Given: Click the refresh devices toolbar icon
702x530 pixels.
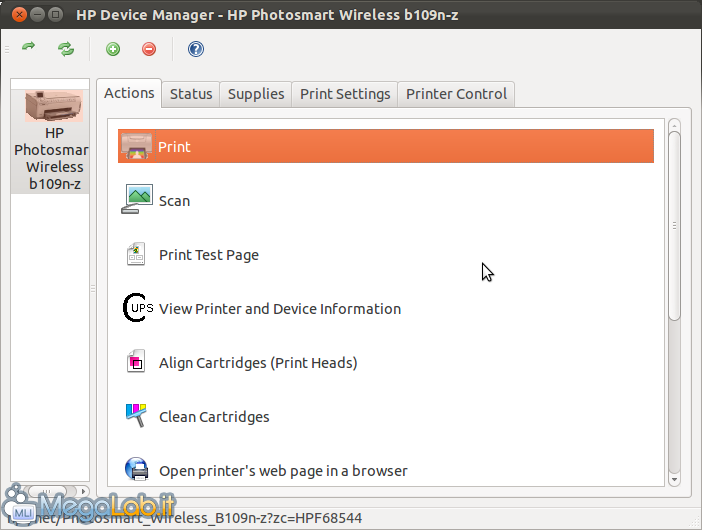Looking at the screenshot, I should tap(66, 49).
